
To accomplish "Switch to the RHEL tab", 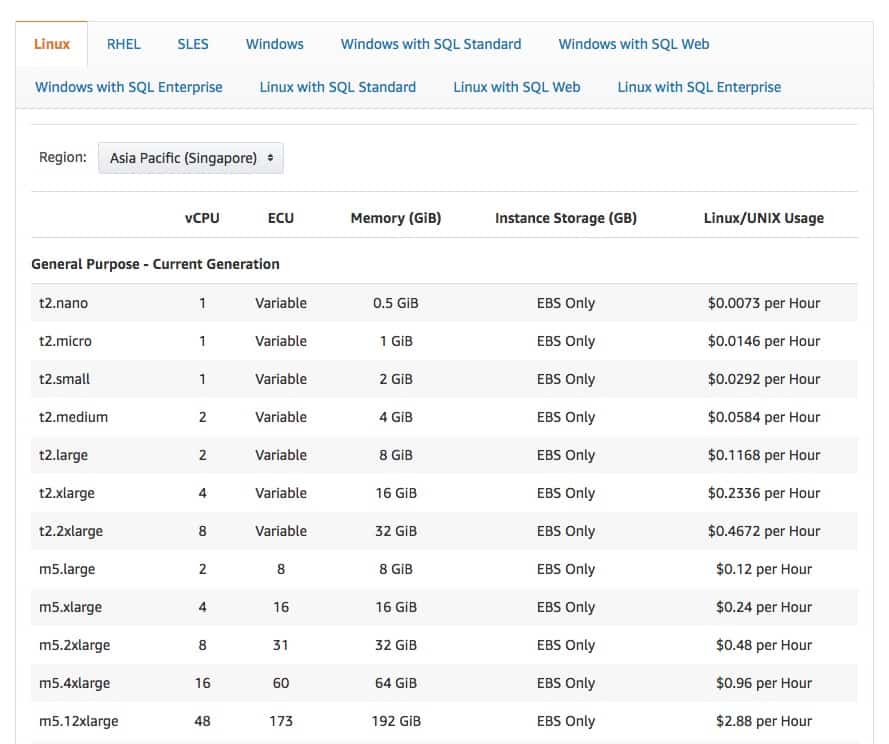I will pos(124,44).
